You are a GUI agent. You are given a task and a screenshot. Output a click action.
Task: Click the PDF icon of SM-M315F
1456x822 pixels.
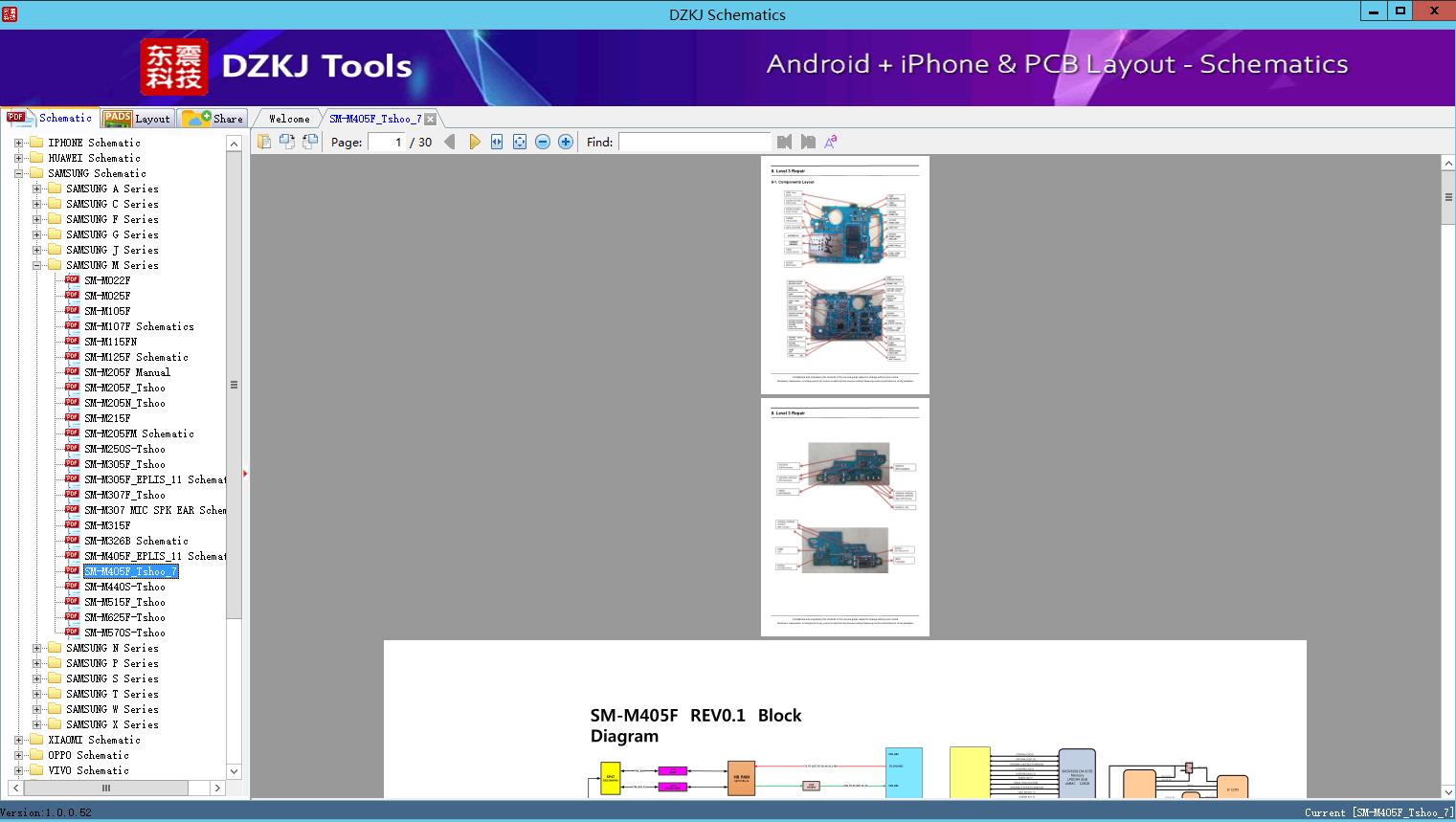[x=72, y=525]
